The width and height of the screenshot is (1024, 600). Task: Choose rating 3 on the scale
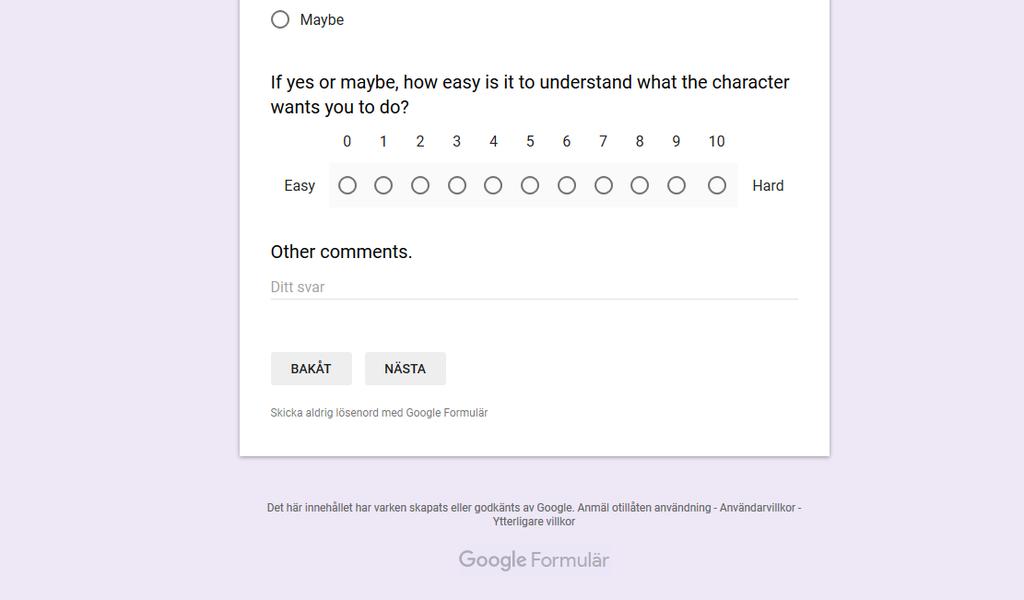tap(457, 185)
